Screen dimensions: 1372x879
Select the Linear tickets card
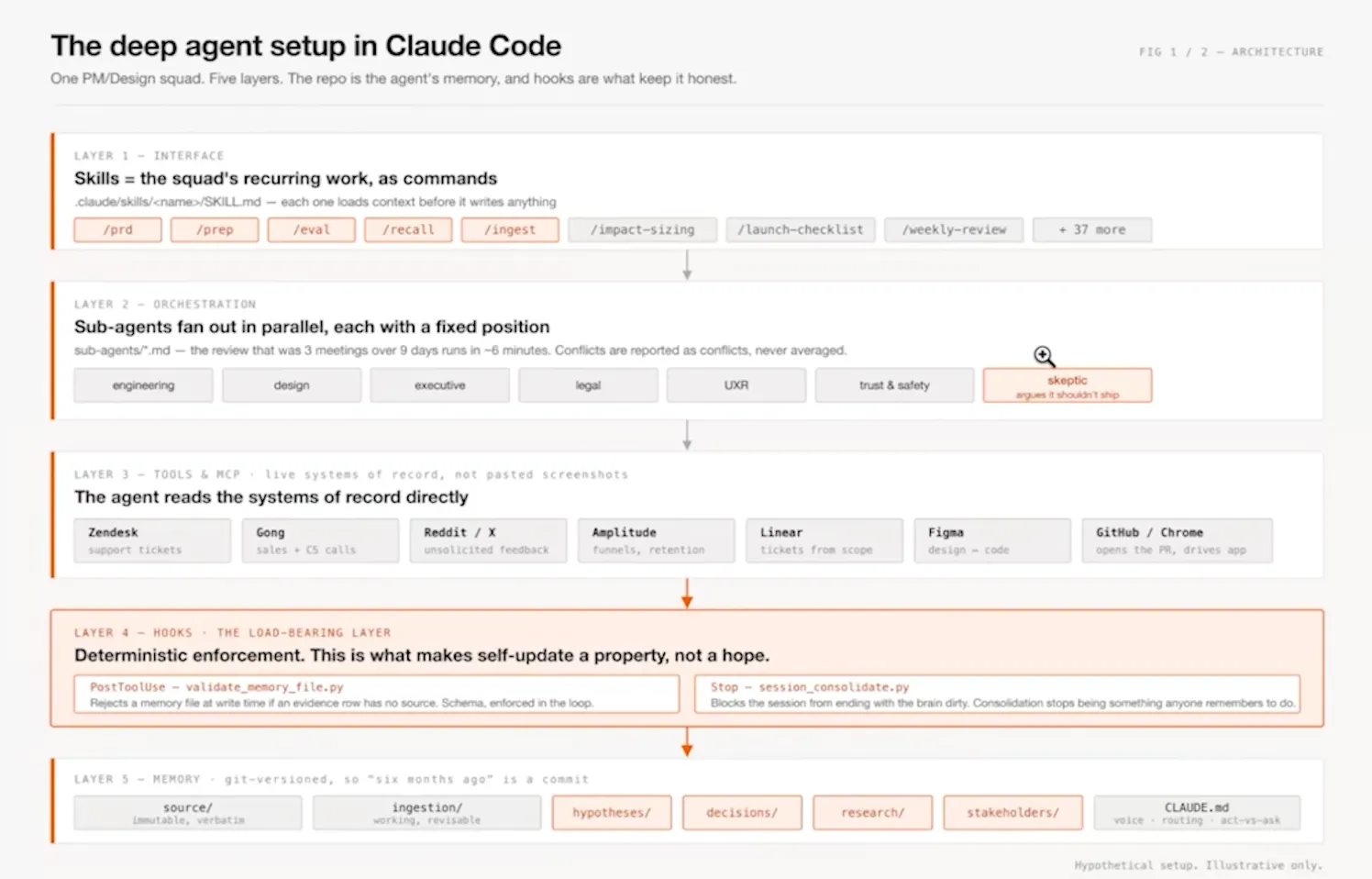click(x=824, y=540)
